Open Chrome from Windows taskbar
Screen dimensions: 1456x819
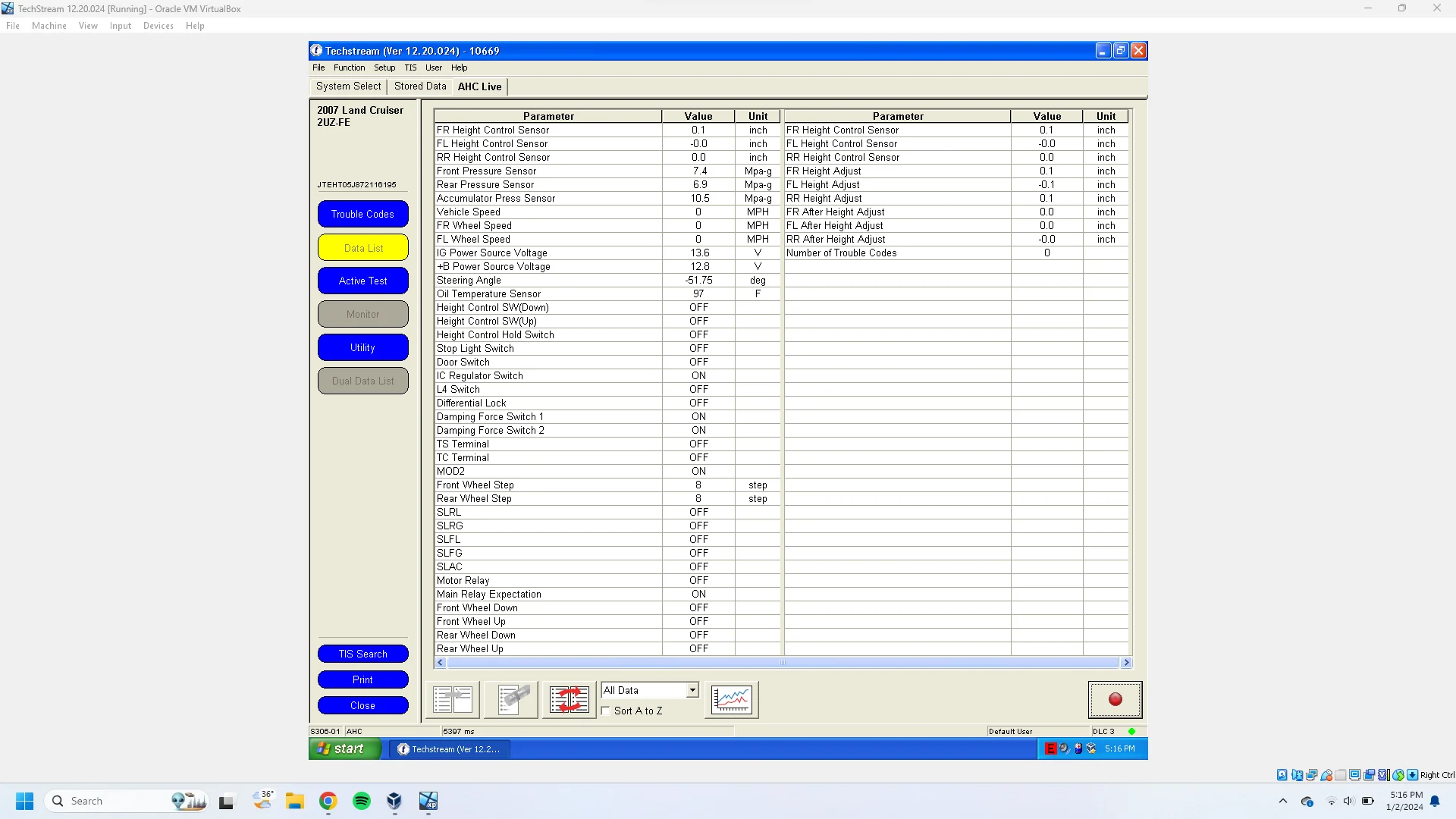click(328, 801)
